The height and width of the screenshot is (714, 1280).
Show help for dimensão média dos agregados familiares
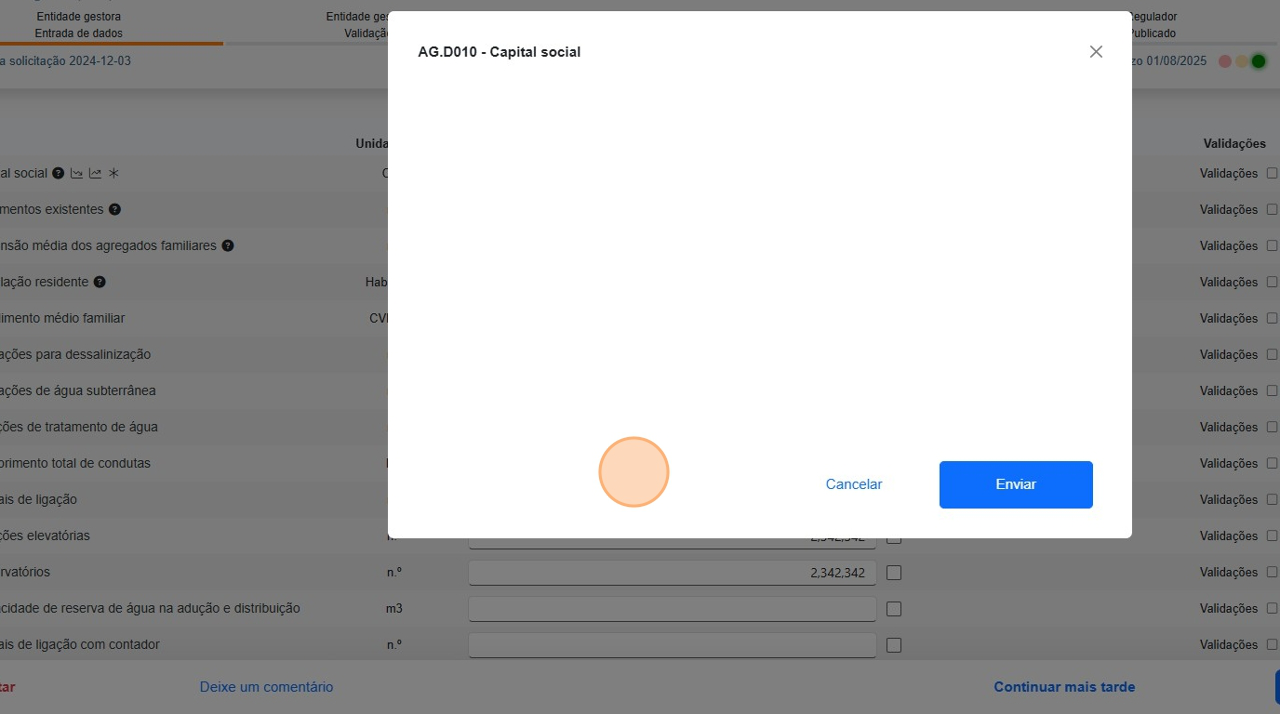point(227,245)
